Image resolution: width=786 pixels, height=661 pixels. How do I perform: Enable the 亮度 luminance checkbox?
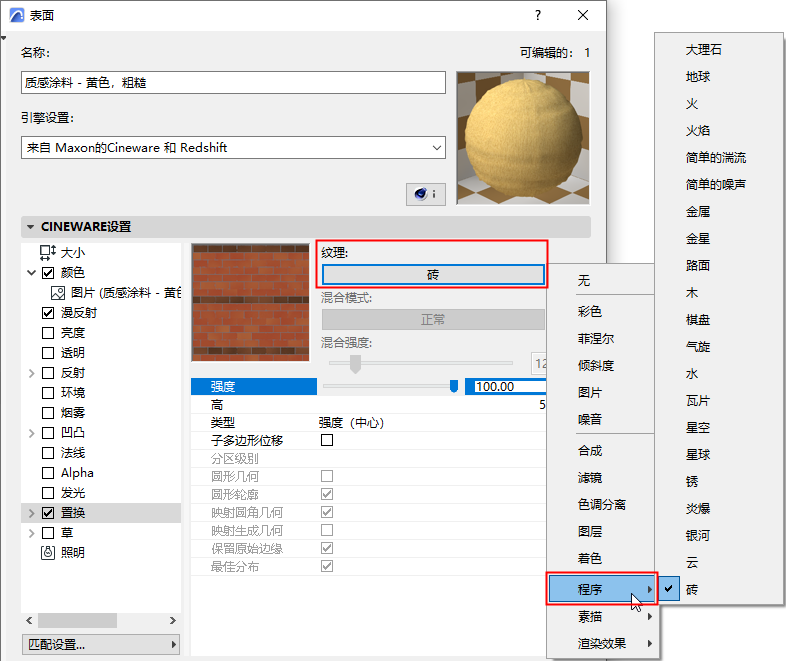48,333
